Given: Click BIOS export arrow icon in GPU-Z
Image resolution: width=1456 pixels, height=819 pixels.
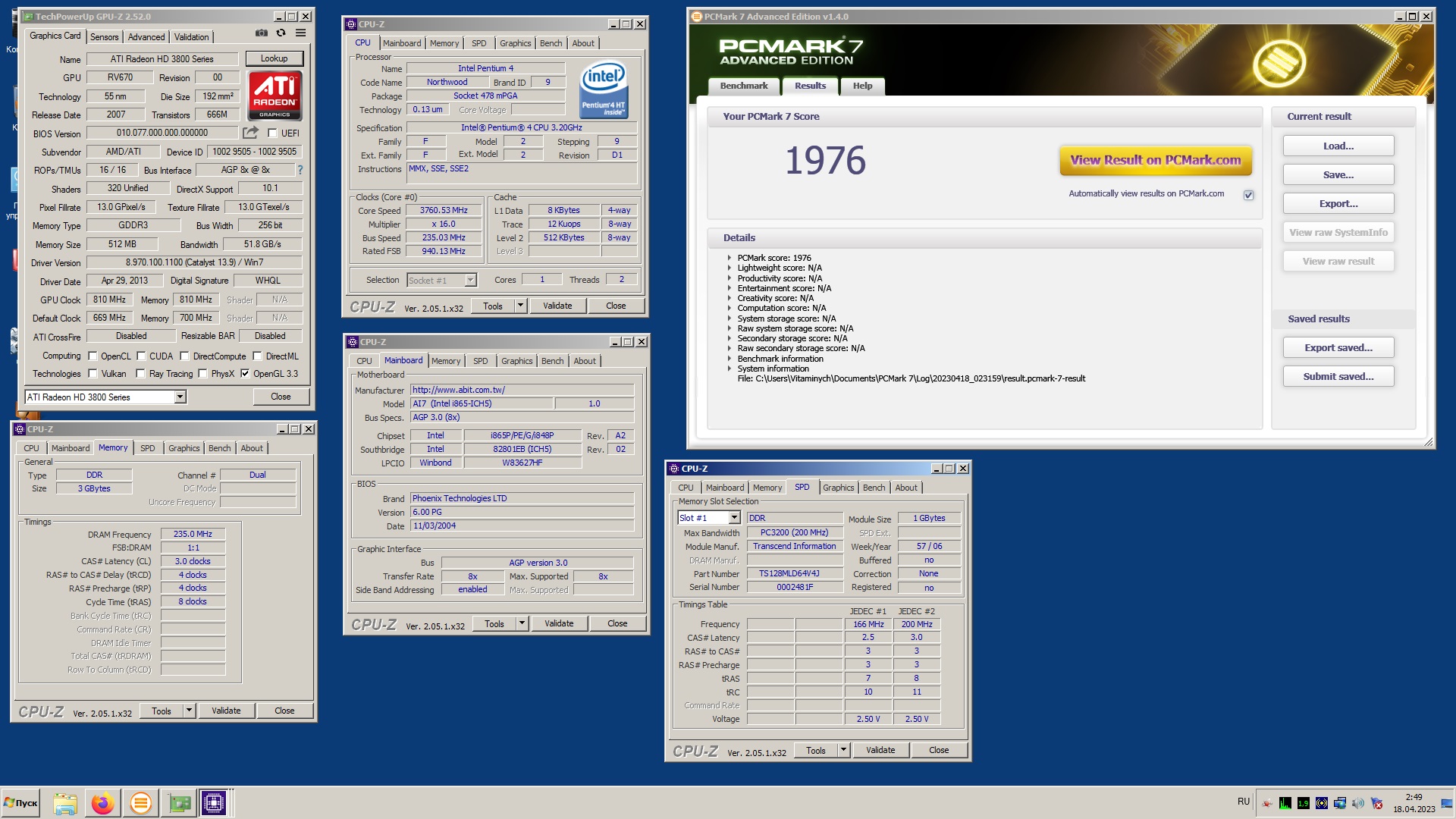Looking at the screenshot, I should [250, 133].
